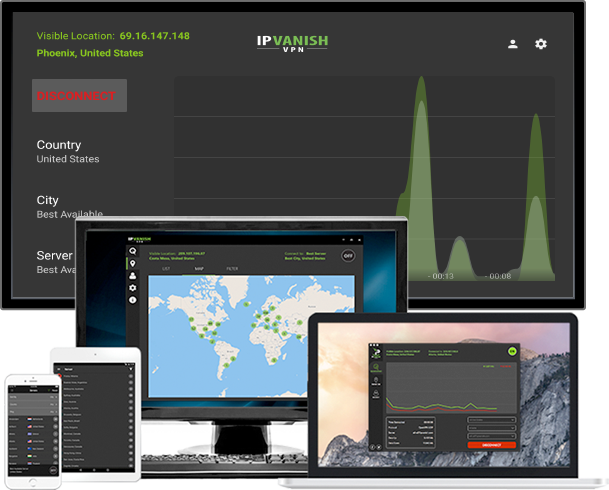Click the Phoenix, United States location text
This screenshot has width=609, height=490.
tap(90, 53)
